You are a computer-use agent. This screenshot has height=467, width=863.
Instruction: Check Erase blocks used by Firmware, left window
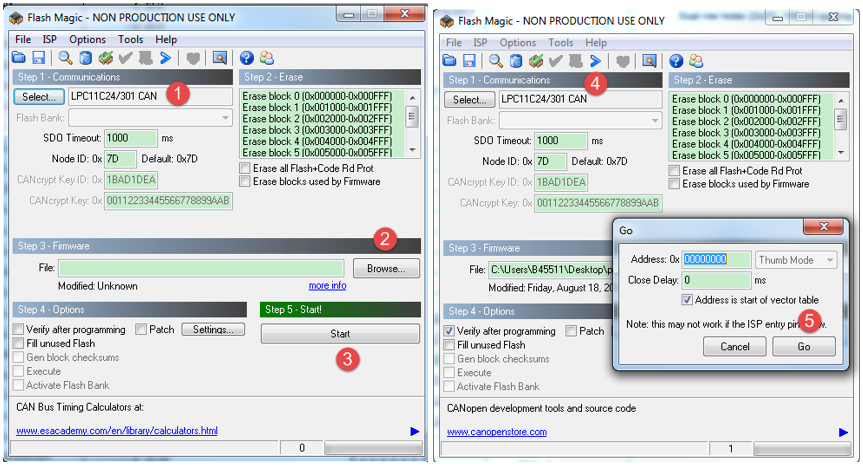click(245, 181)
